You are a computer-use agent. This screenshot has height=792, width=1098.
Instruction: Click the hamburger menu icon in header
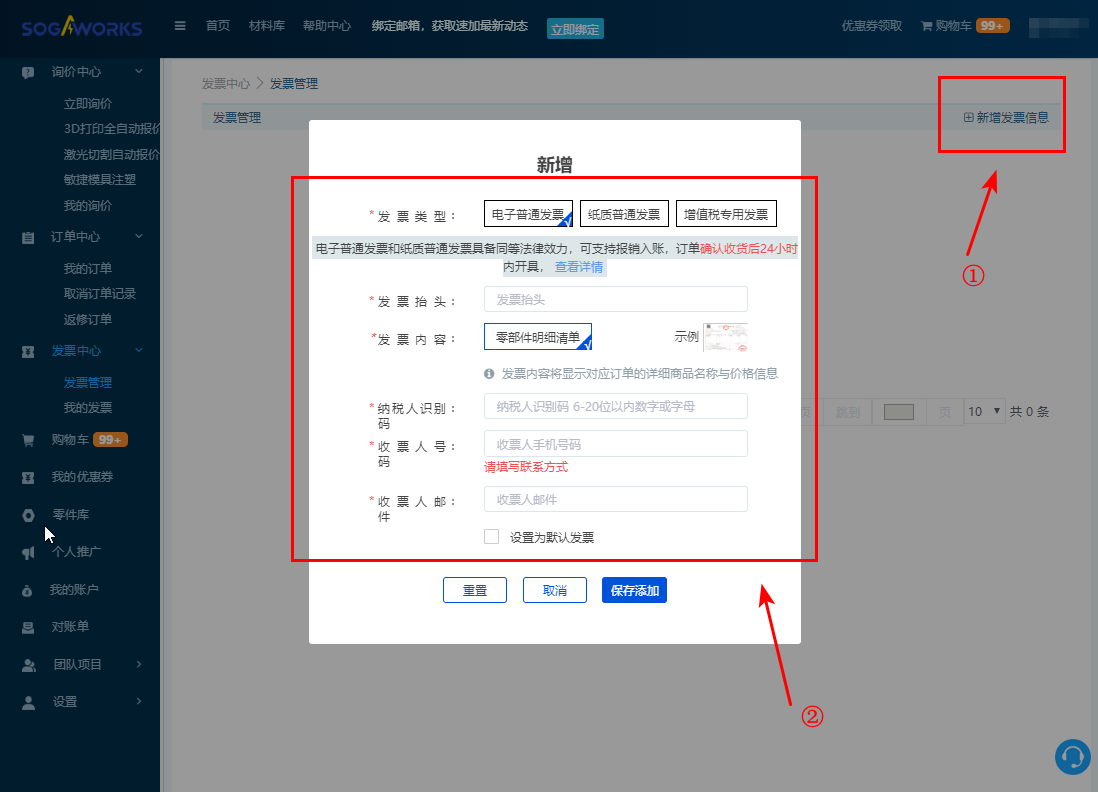[180, 26]
